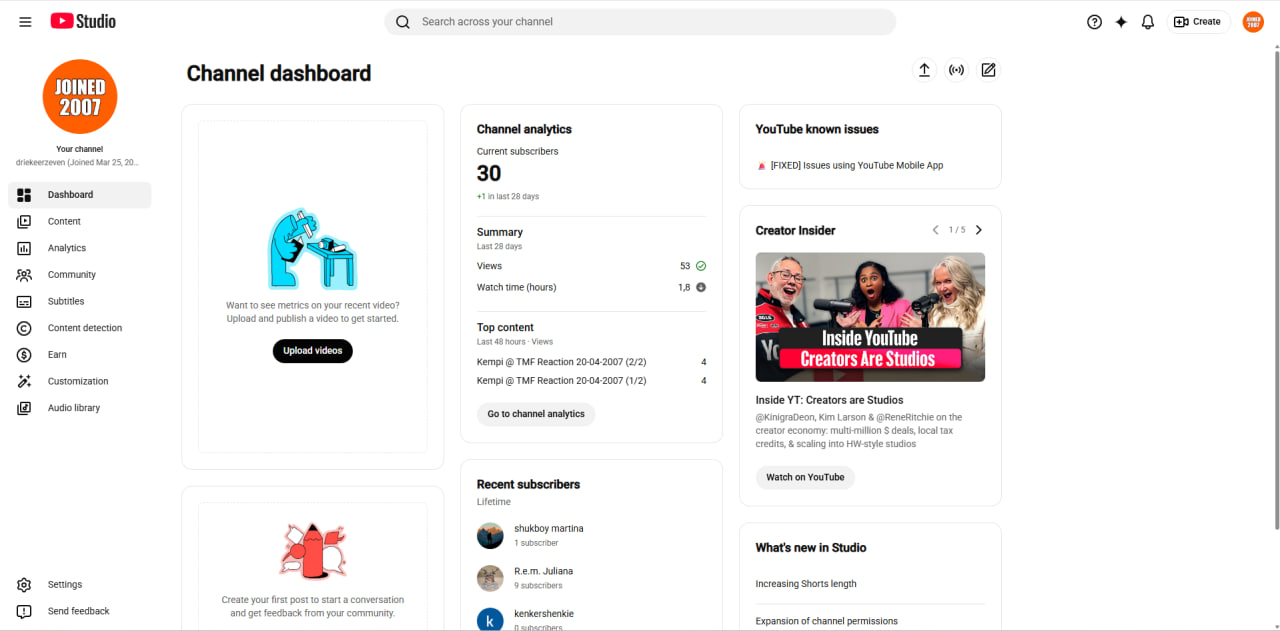Click the Upload videos button
This screenshot has height=631, width=1280.
pyautogui.click(x=313, y=351)
